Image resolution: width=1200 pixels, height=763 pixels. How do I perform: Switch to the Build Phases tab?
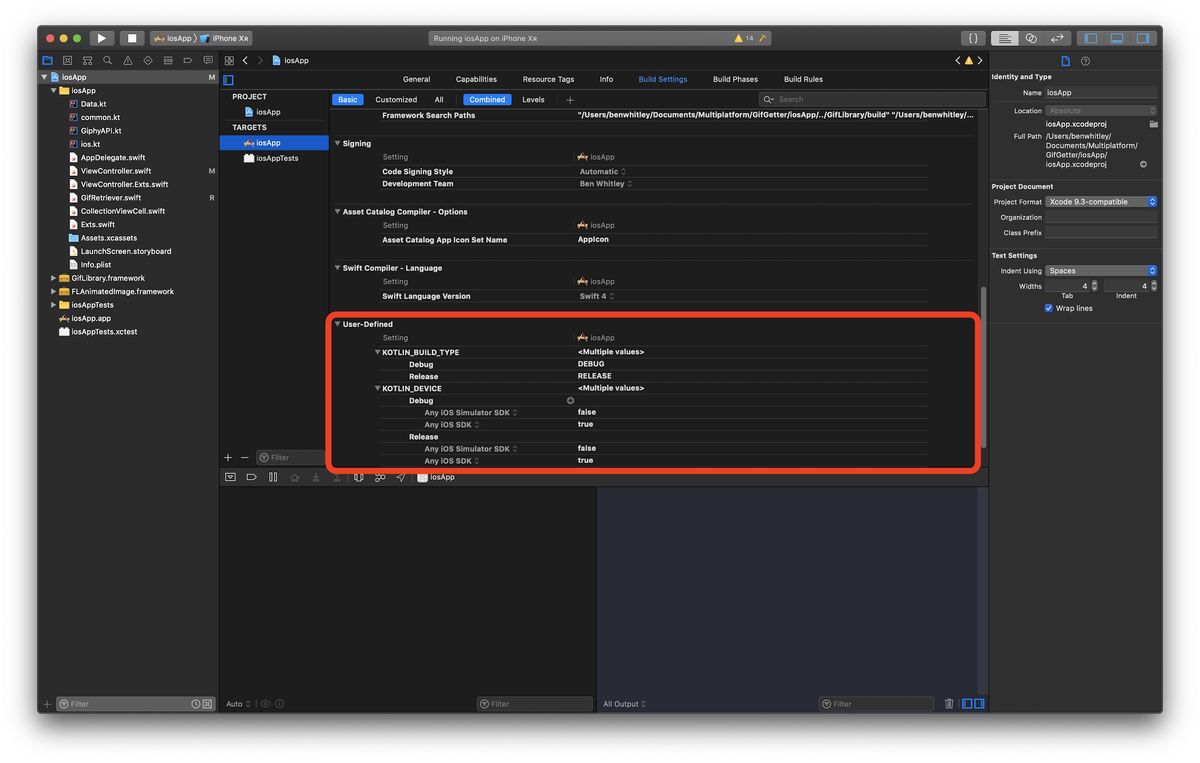point(735,79)
